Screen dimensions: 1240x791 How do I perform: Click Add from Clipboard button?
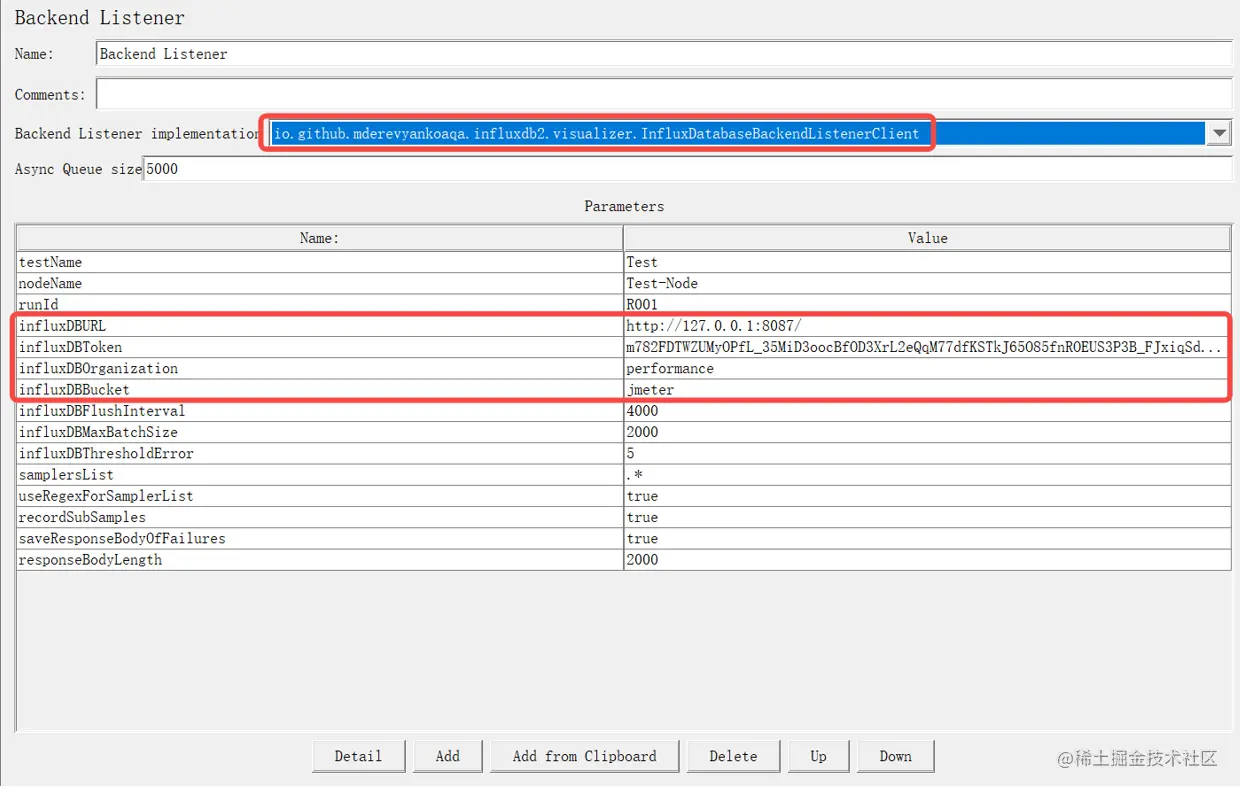point(585,756)
